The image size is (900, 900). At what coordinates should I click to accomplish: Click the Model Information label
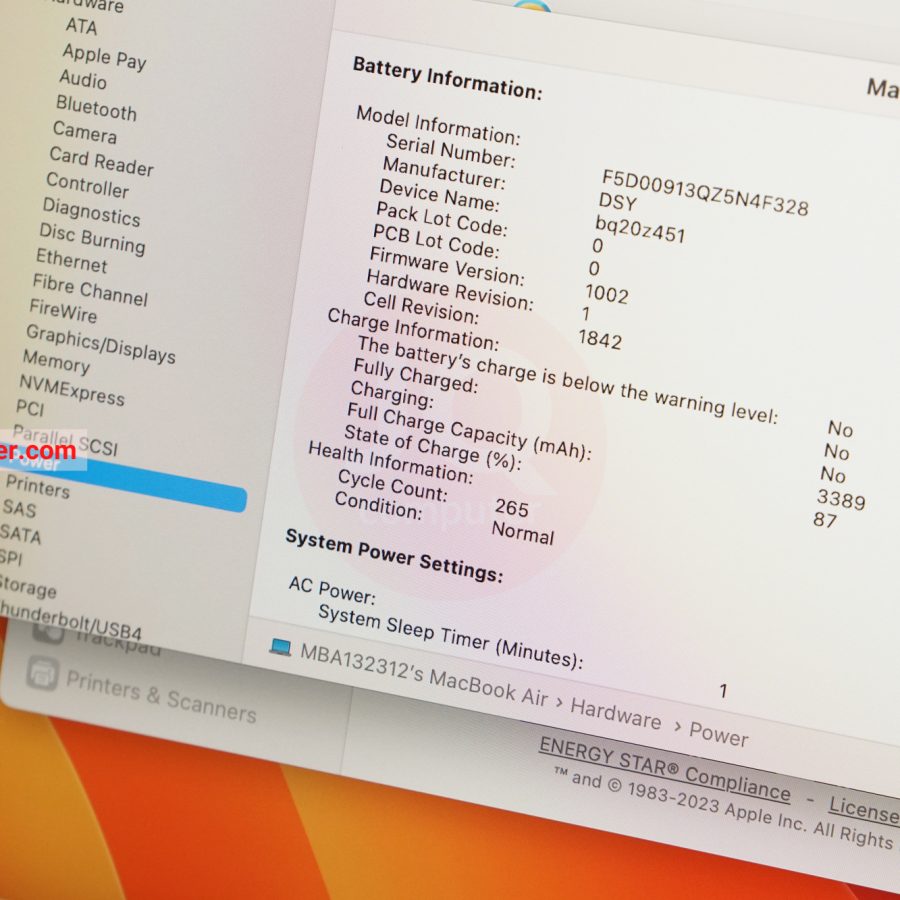[439, 125]
